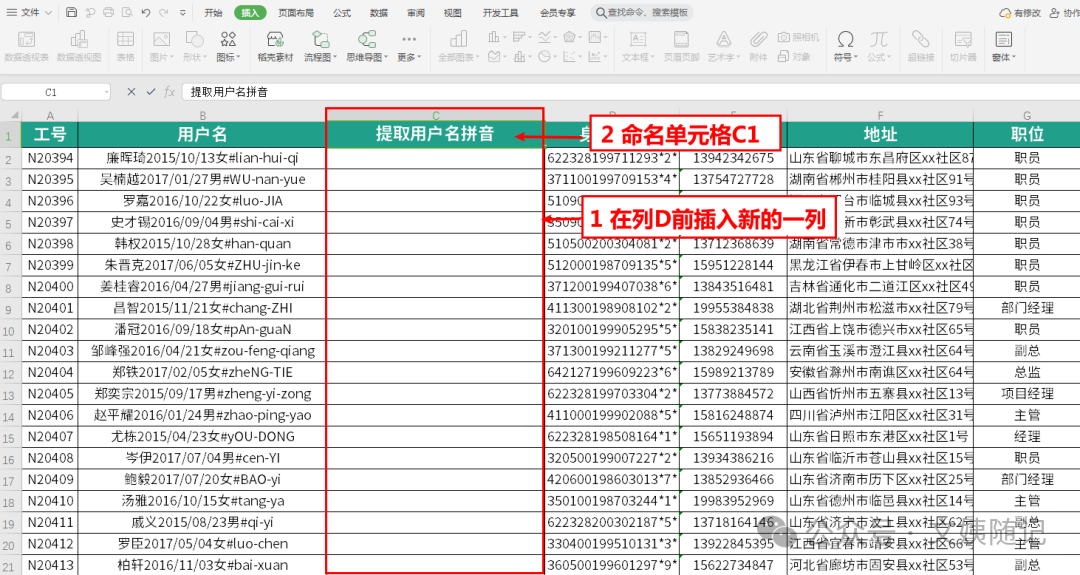Open the 文件 file menu
Screen dimensions: 1080x575
pos(29,12)
